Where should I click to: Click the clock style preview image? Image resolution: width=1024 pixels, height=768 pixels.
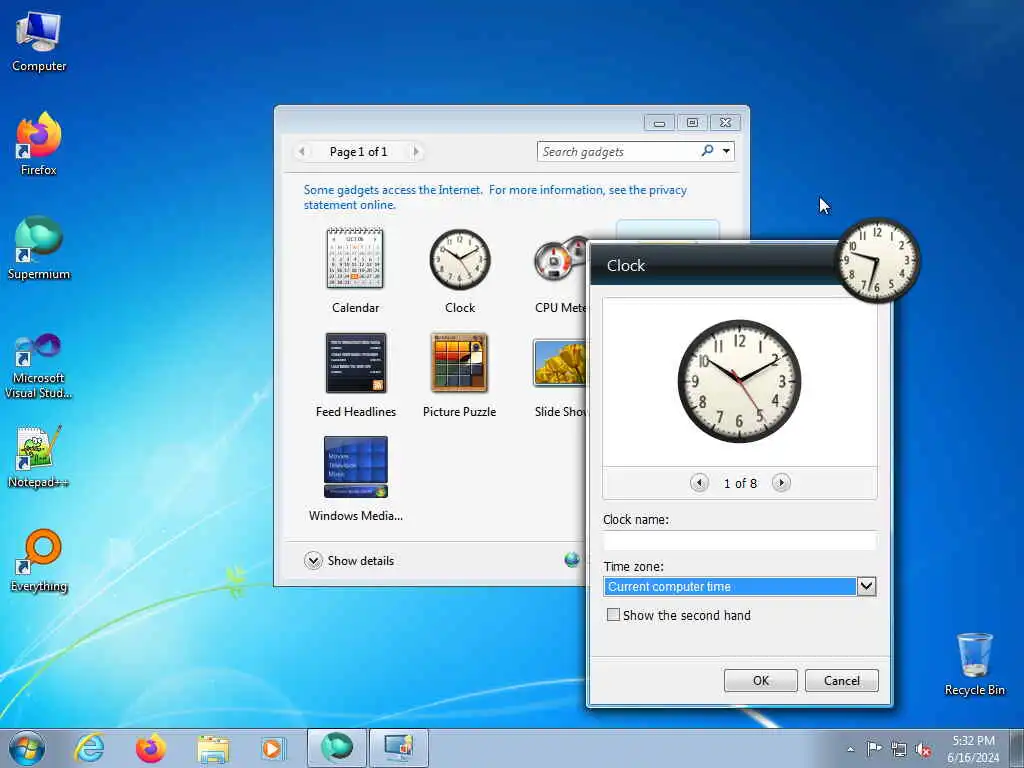click(739, 381)
